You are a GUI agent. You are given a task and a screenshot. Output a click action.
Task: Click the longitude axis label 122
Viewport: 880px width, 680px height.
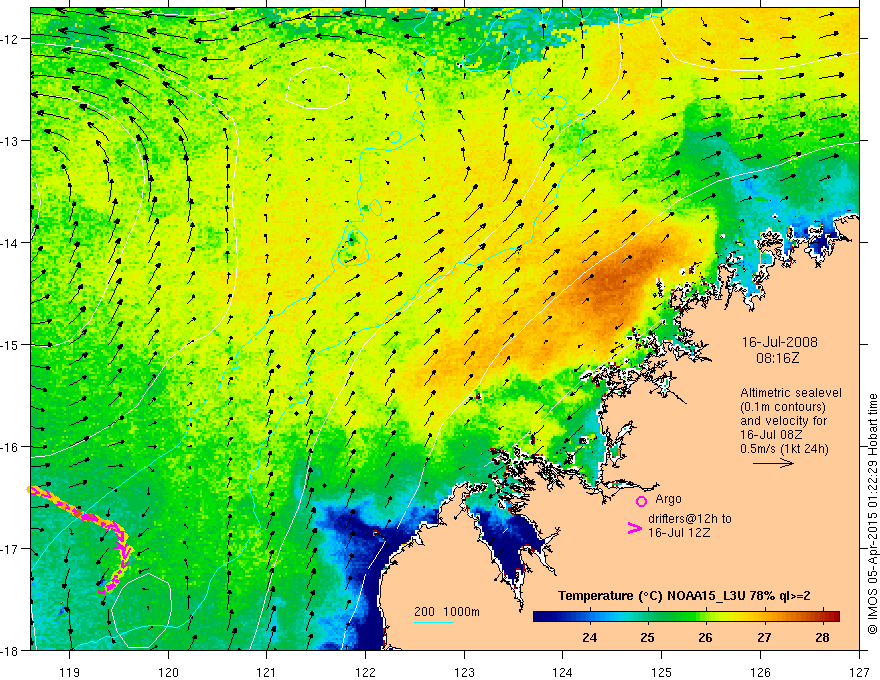pos(365,672)
